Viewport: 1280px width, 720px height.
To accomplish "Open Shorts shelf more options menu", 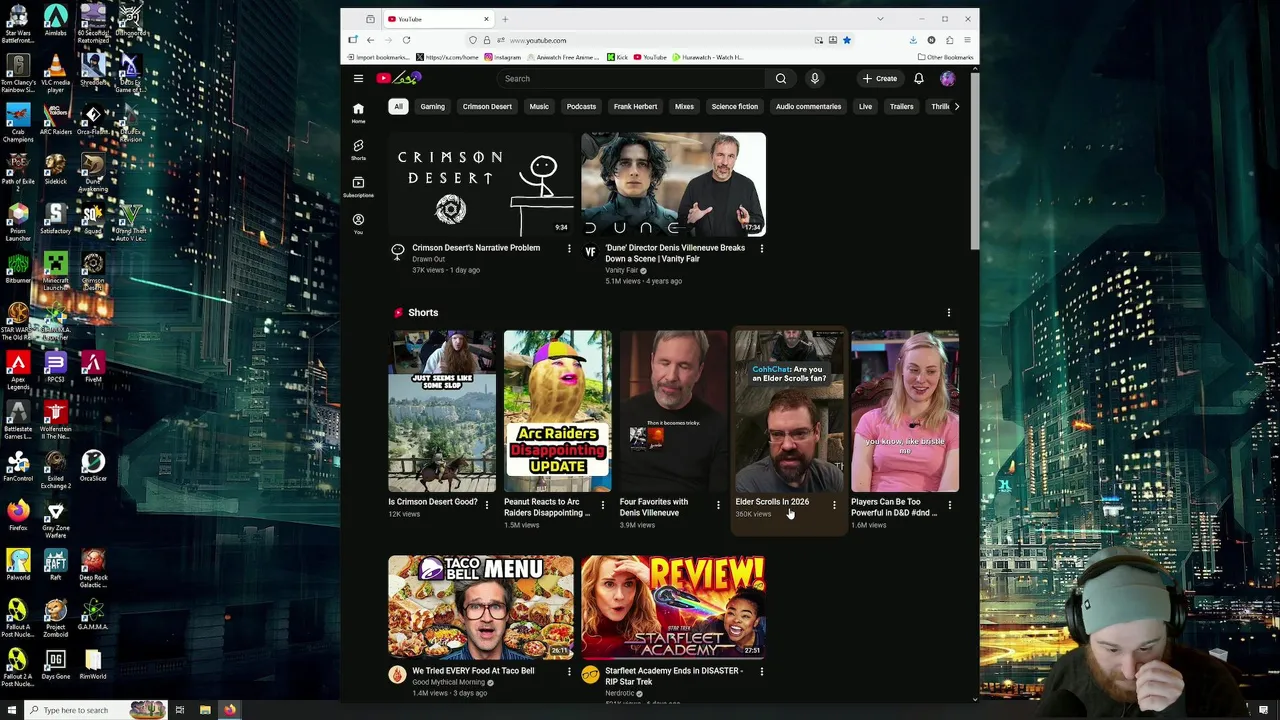I will click(949, 313).
